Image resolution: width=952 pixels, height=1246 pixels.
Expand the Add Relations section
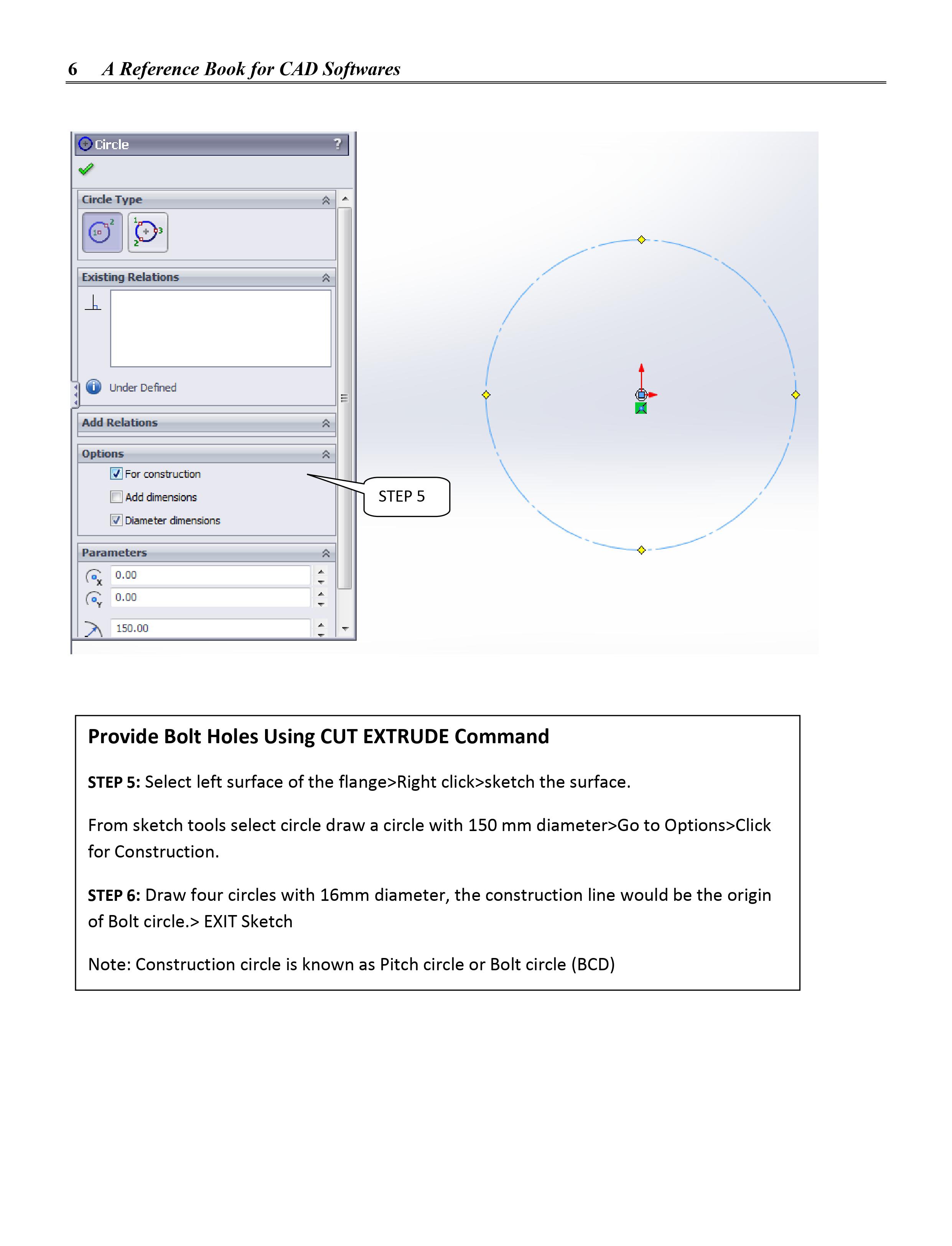pos(326,423)
